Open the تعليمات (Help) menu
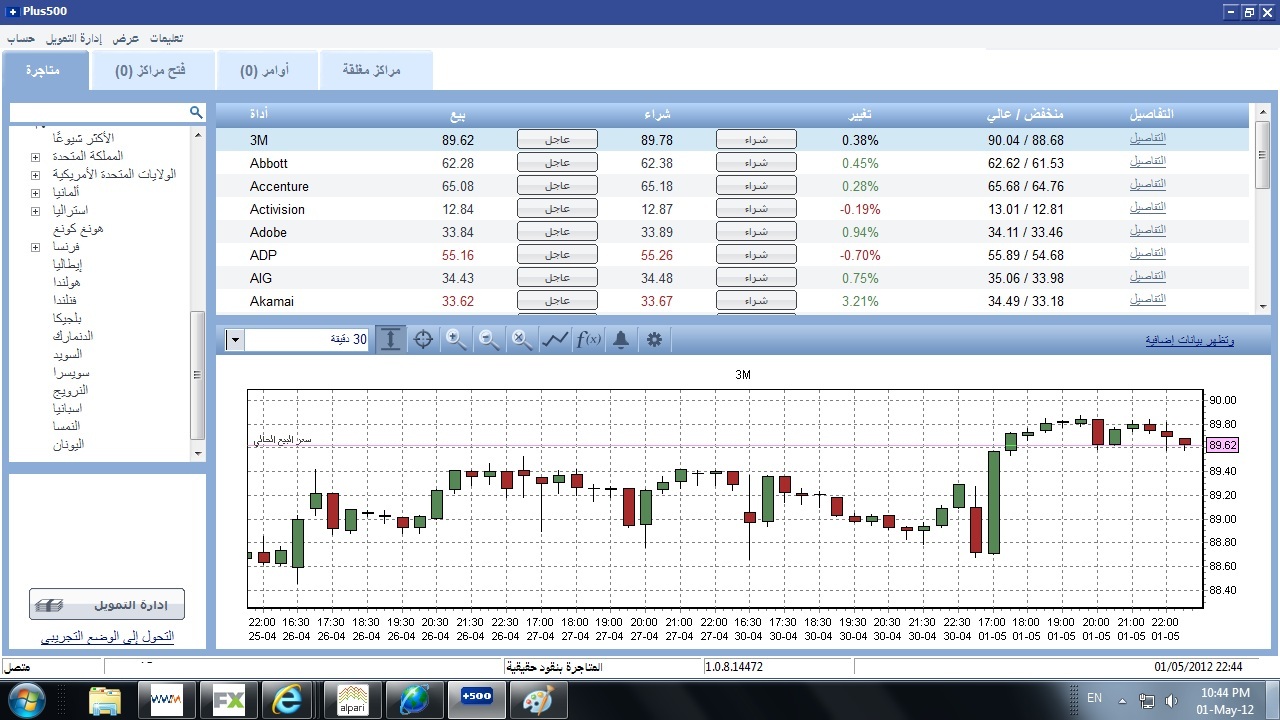Image resolution: width=1280 pixels, height=720 pixels. tap(166, 38)
